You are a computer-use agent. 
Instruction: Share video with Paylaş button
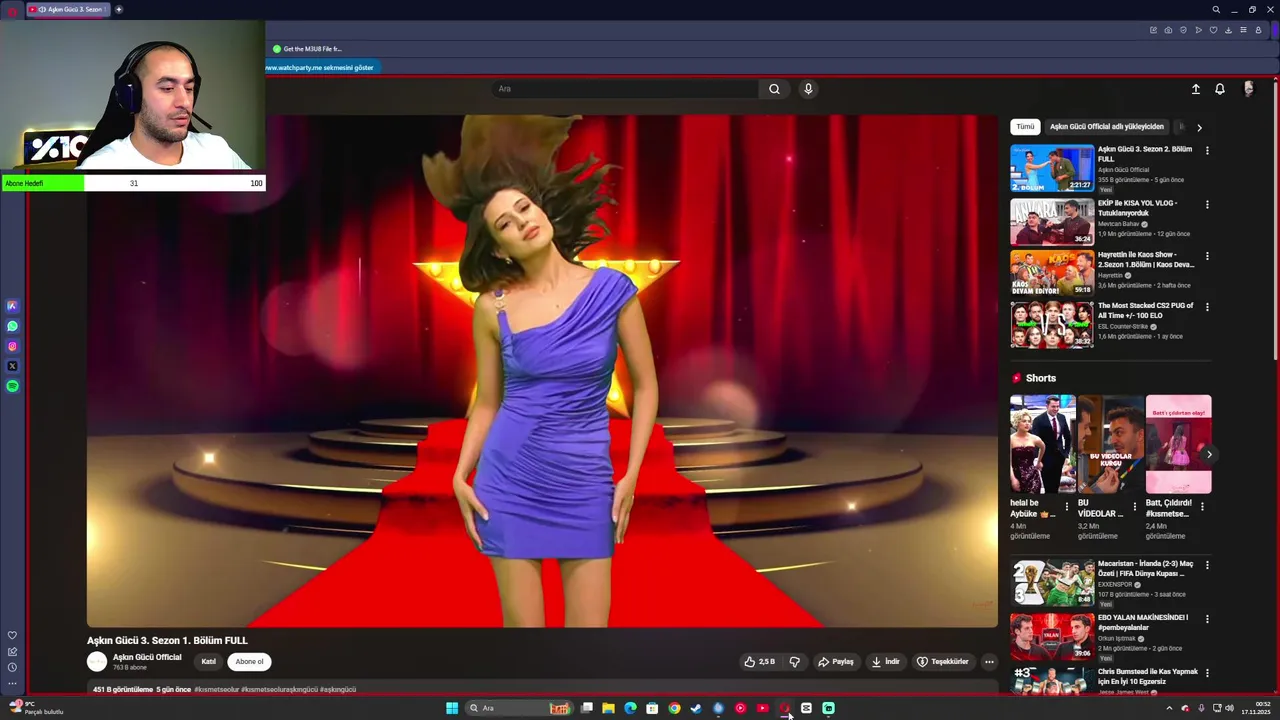[x=836, y=661]
